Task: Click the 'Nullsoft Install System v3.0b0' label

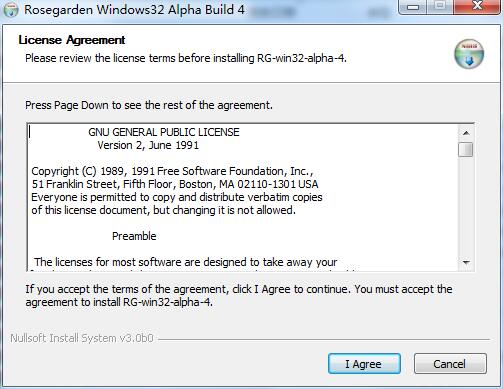Action: point(82,338)
